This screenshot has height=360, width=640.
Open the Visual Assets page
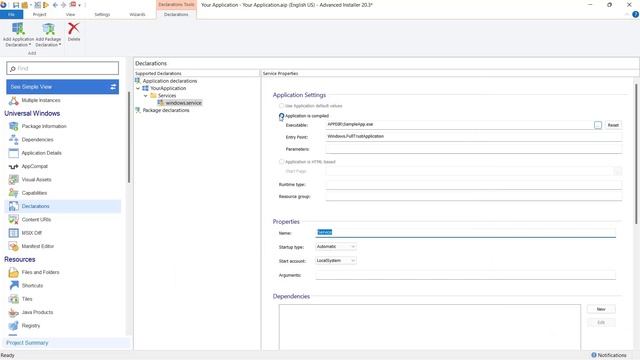[36, 180]
